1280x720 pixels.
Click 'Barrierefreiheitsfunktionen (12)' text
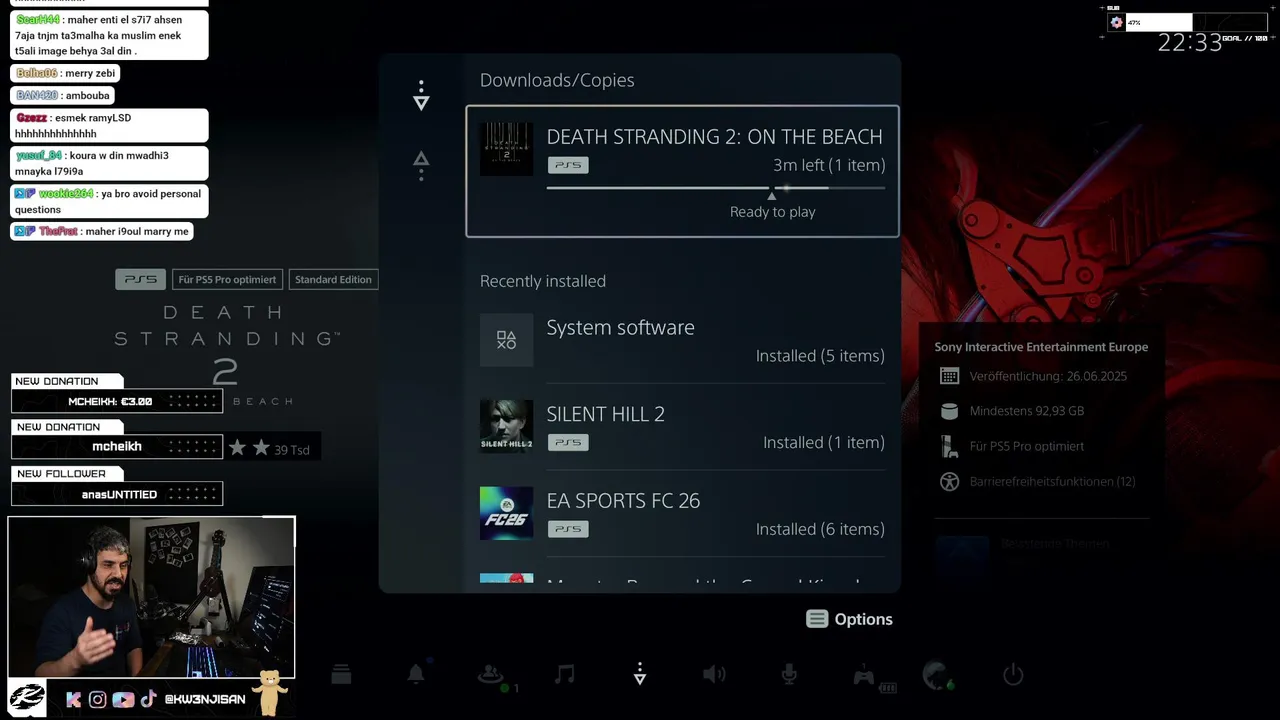1052,481
